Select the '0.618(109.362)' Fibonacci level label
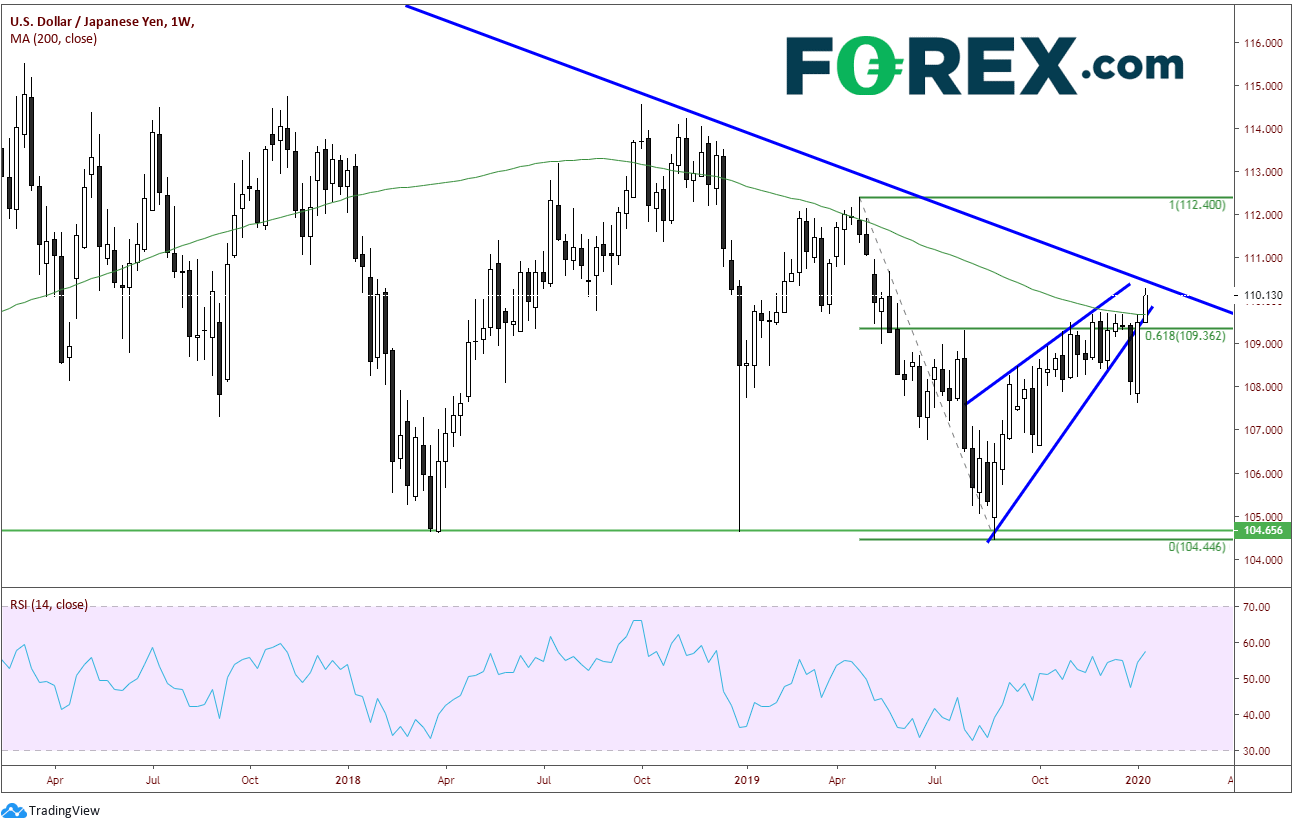Image resolution: width=1298 pixels, height=829 pixels. click(x=1186, y=336)
